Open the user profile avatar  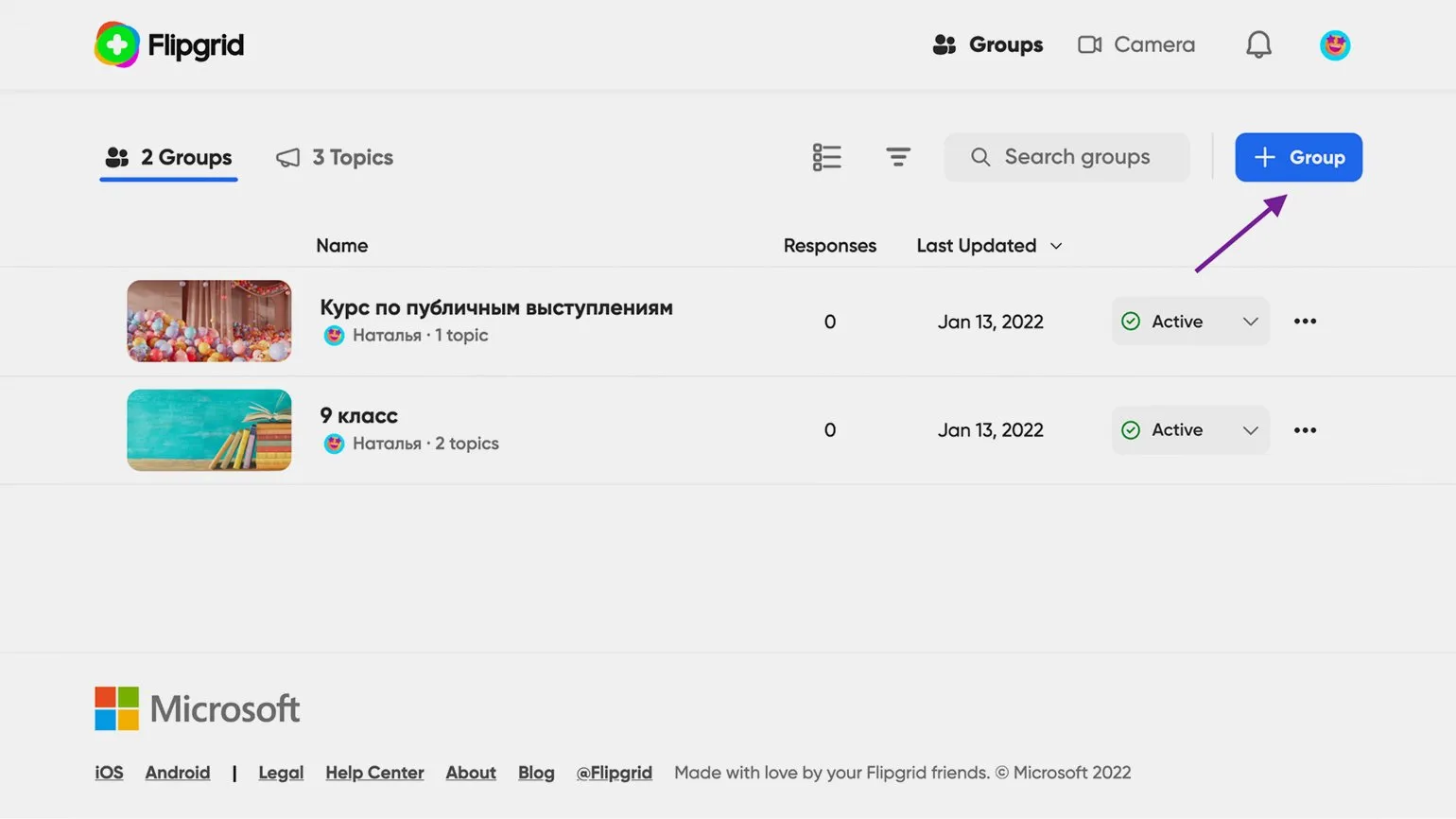pyautogui.click(x=1334, y=44)
